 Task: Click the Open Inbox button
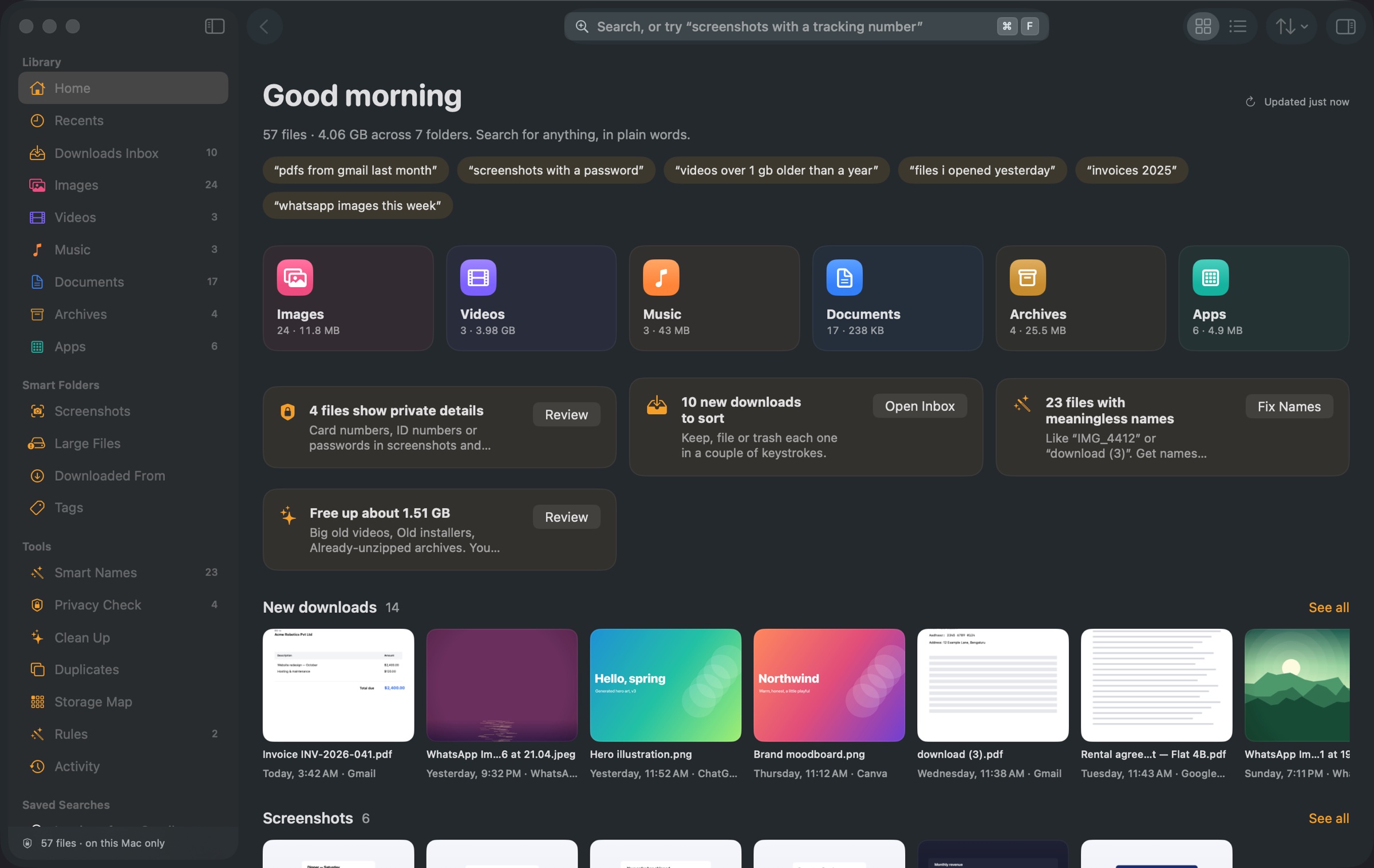click(x=919, y=406)
